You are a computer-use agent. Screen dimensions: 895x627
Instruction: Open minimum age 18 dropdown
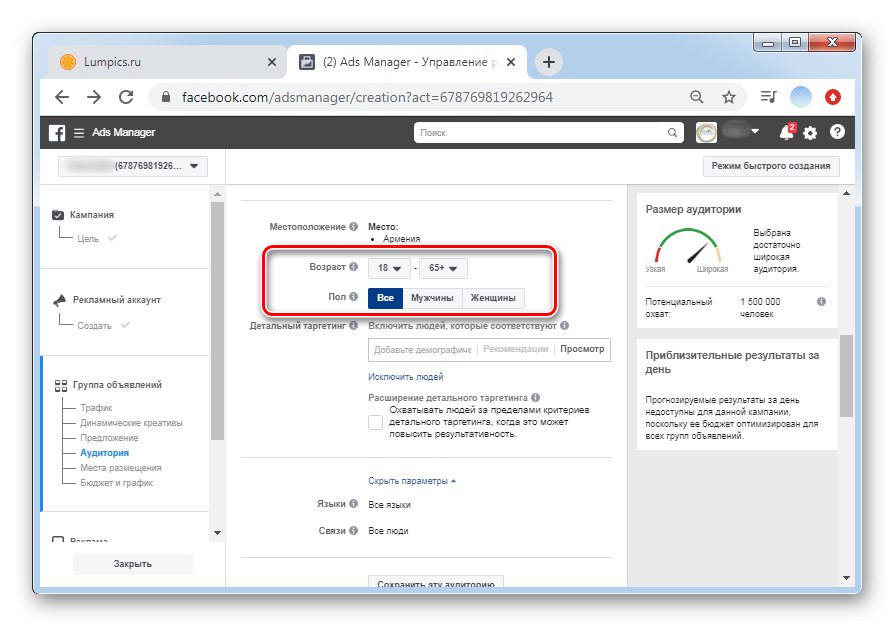(389, 268)
